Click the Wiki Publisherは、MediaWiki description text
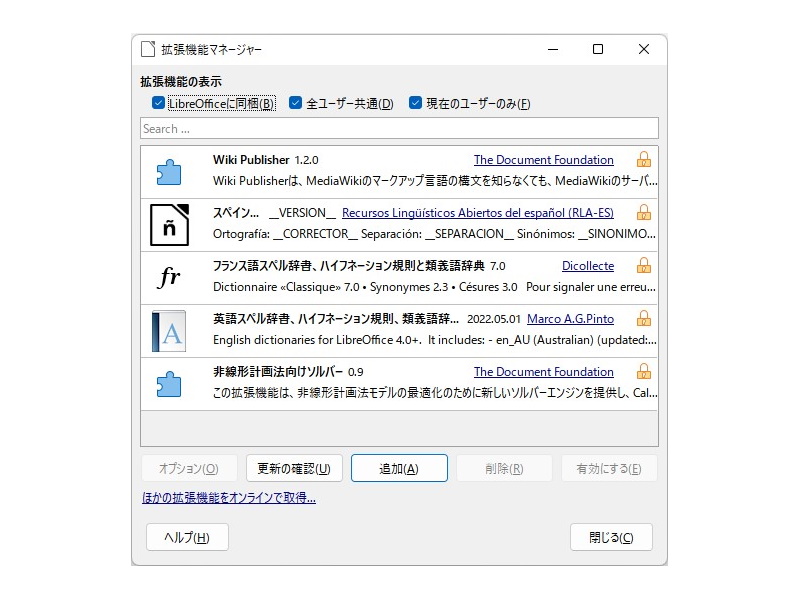The width and height of the screenshot is (800, 600). tap(435, 181)
